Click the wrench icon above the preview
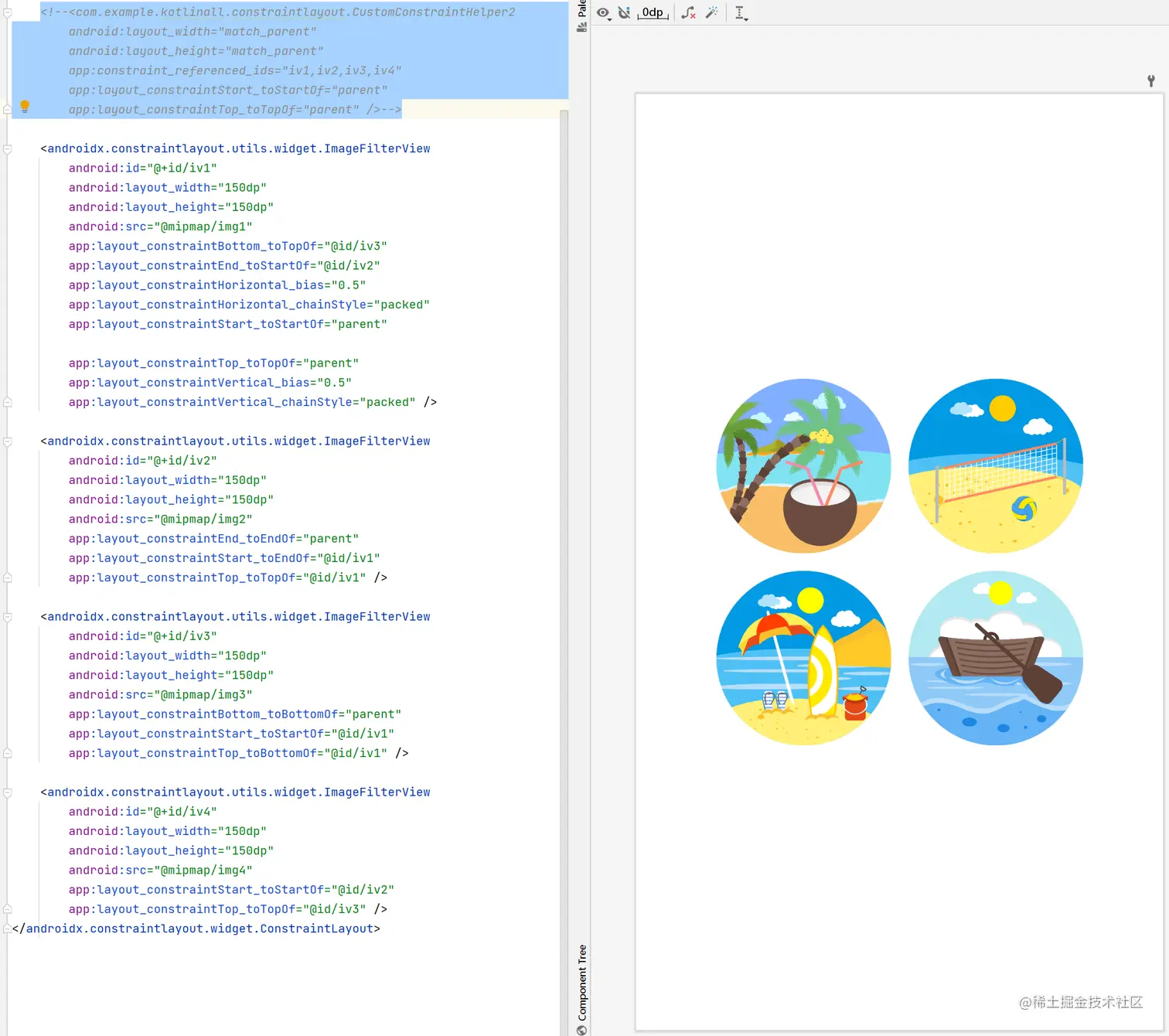Screen dimensions: 1169x1036 coord(1150,80)
